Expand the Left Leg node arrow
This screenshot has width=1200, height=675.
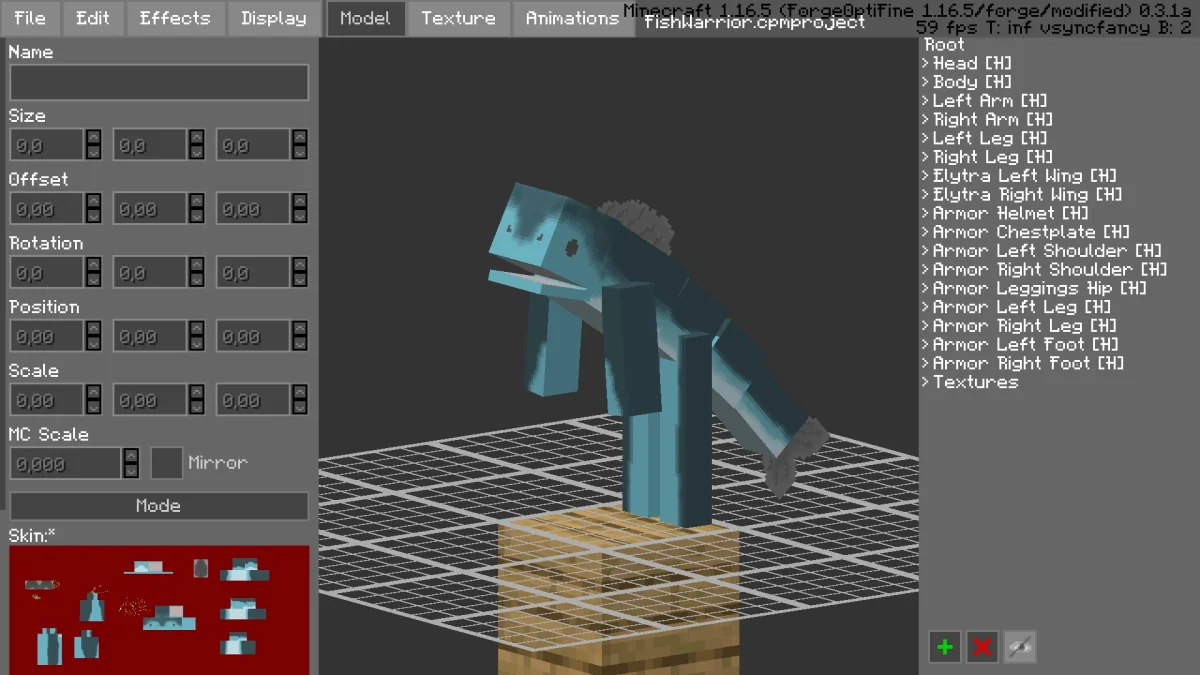[925, 139]
